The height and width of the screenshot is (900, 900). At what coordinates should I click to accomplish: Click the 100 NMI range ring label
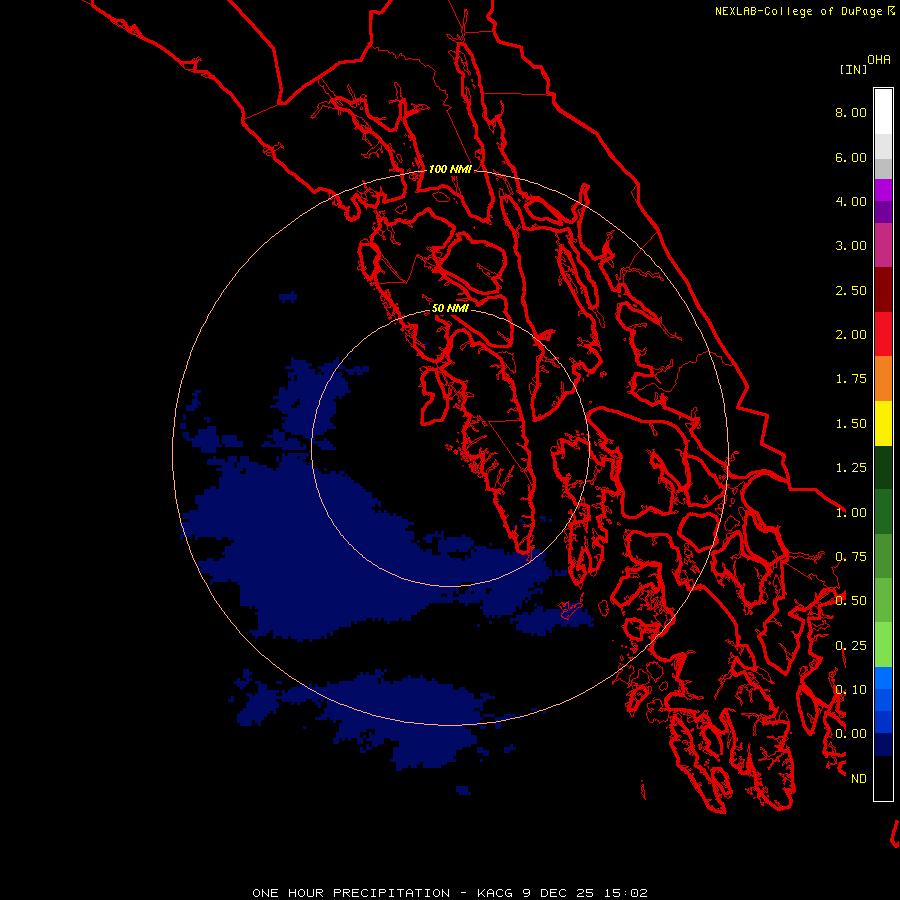450,169
